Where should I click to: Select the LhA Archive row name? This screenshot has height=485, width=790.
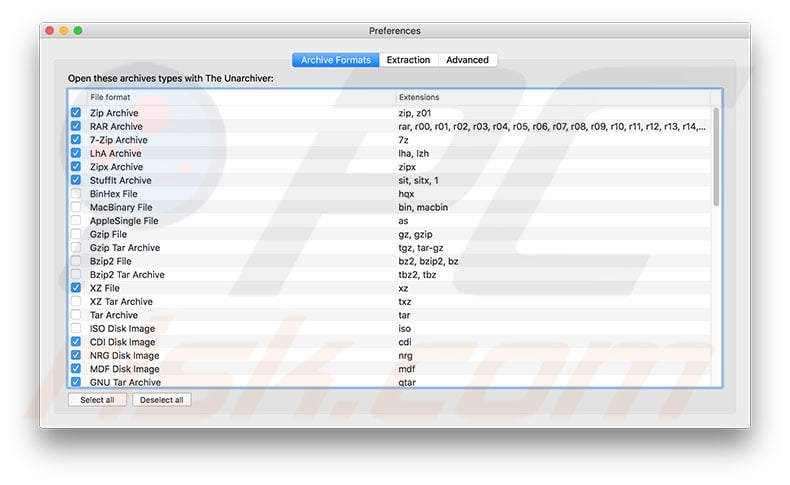(116, 153)
